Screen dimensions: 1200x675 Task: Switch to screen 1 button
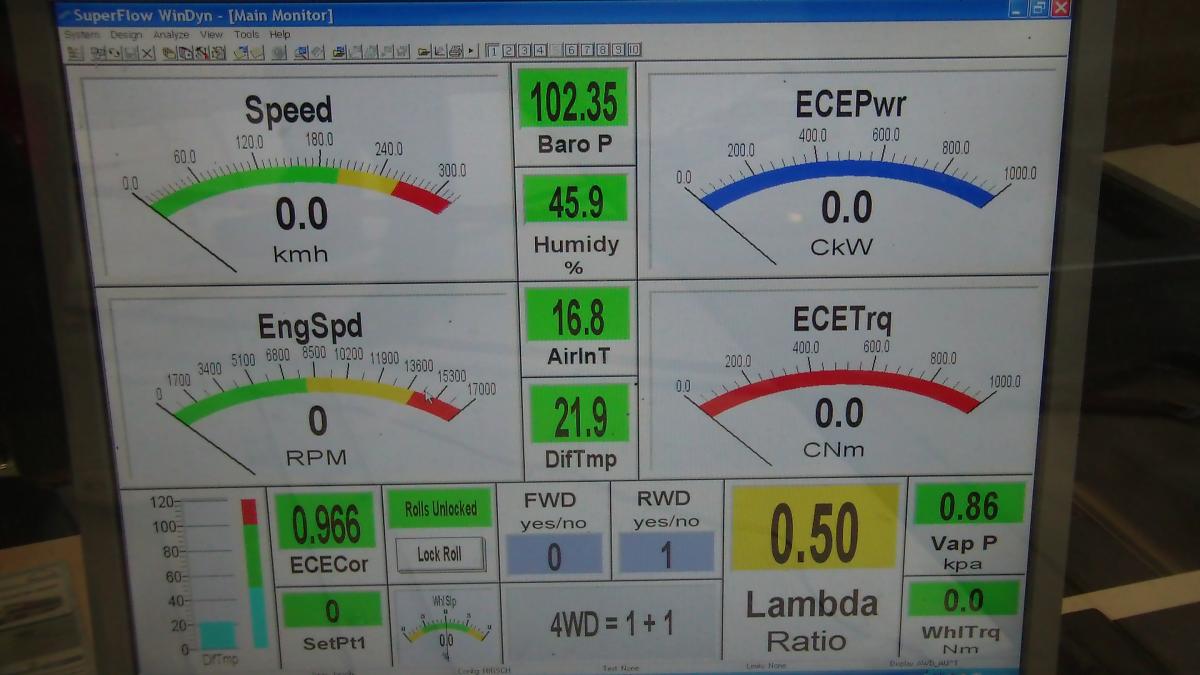click(x=494, y=51)
